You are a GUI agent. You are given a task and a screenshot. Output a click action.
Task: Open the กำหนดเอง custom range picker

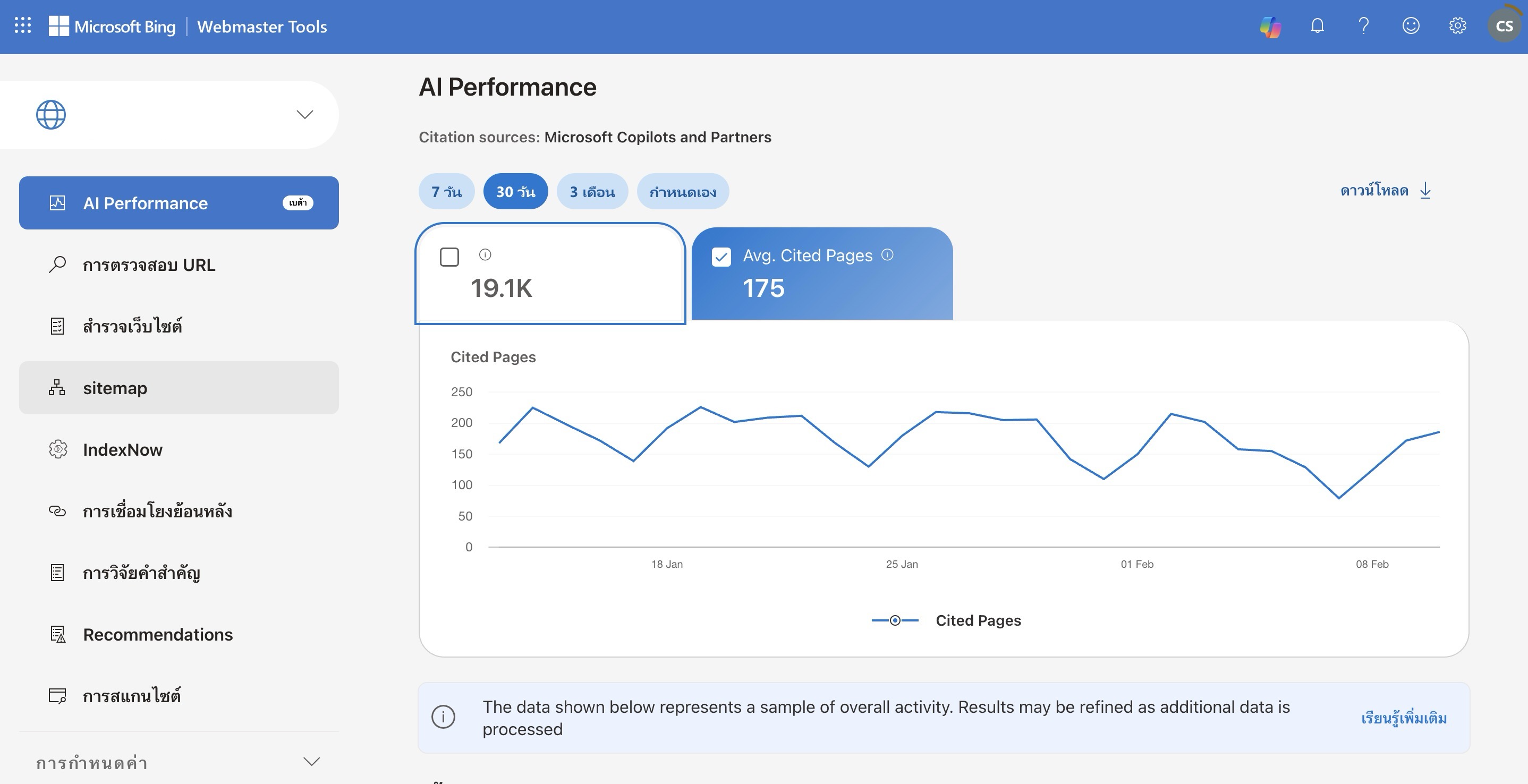[682, 192]
